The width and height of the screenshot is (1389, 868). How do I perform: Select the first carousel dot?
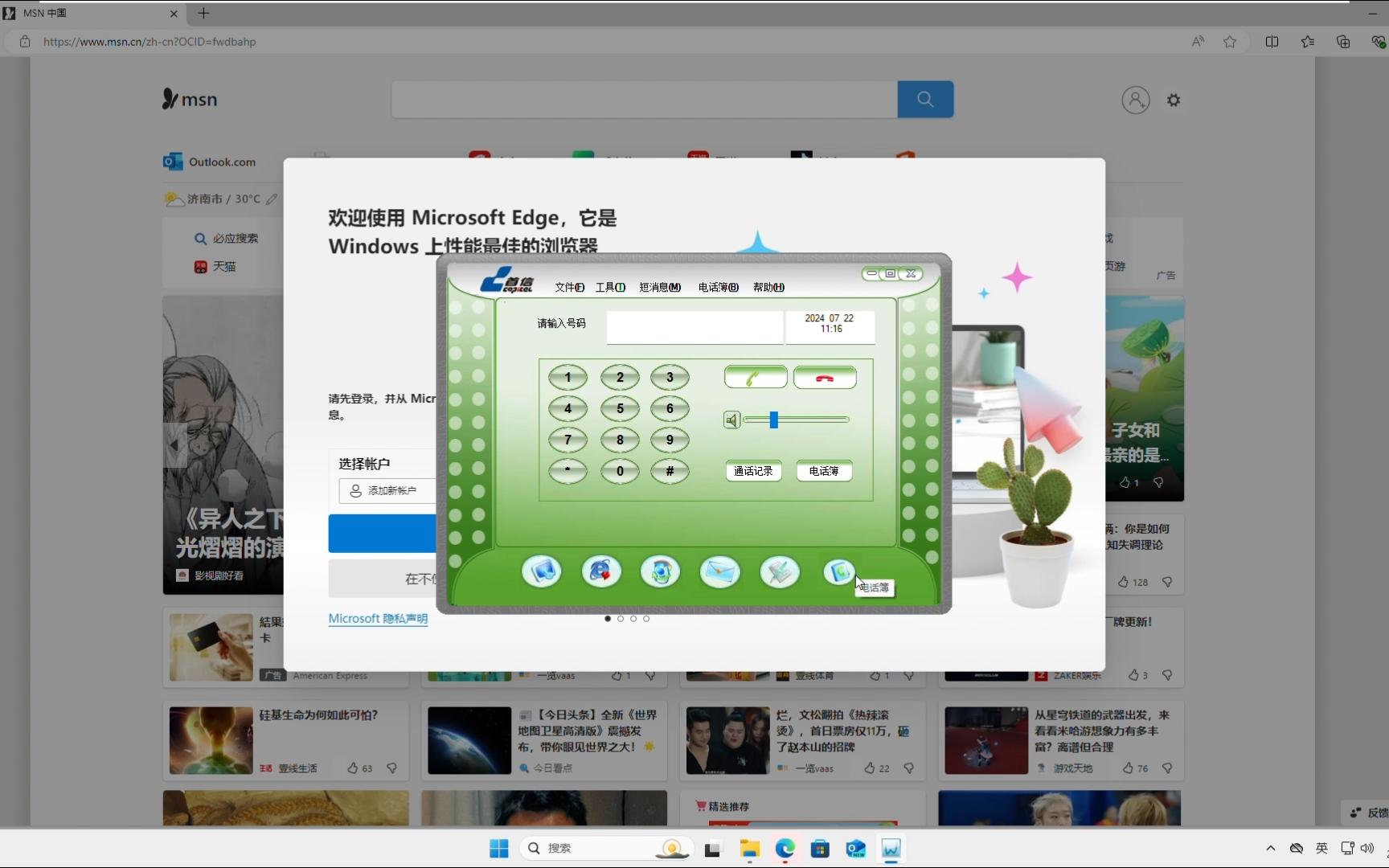click(x=608, y=619)
